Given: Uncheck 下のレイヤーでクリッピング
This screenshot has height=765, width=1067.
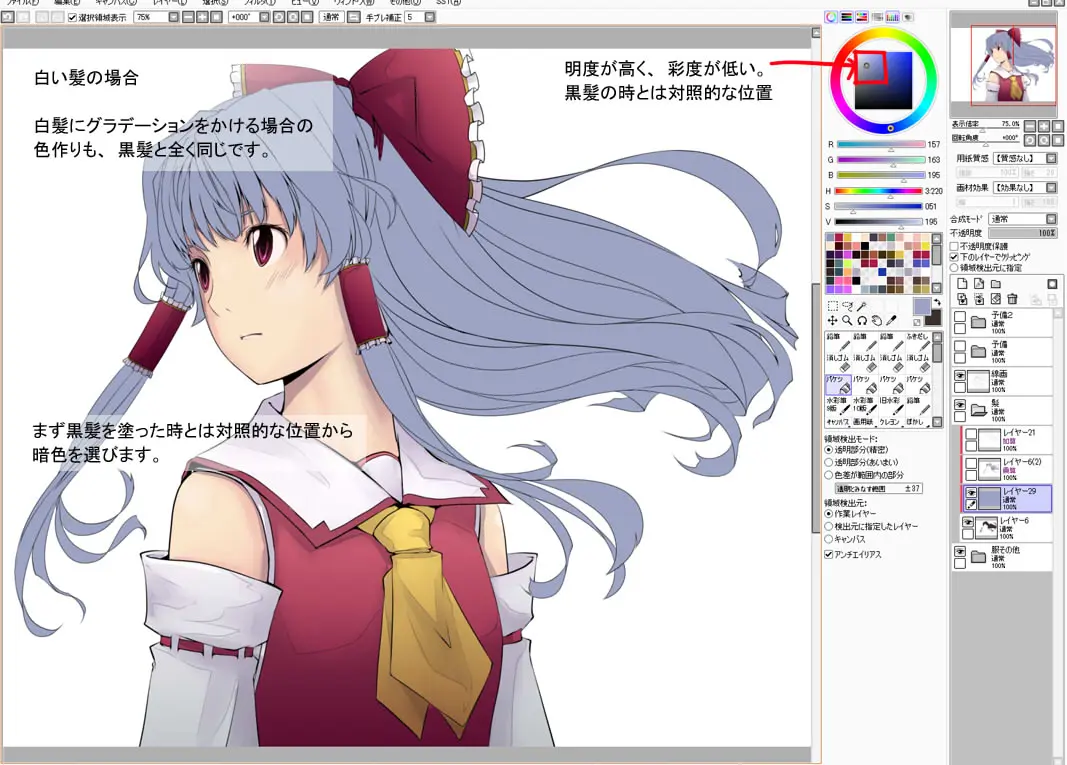Looking at the screenshot, I should (955, 257).
